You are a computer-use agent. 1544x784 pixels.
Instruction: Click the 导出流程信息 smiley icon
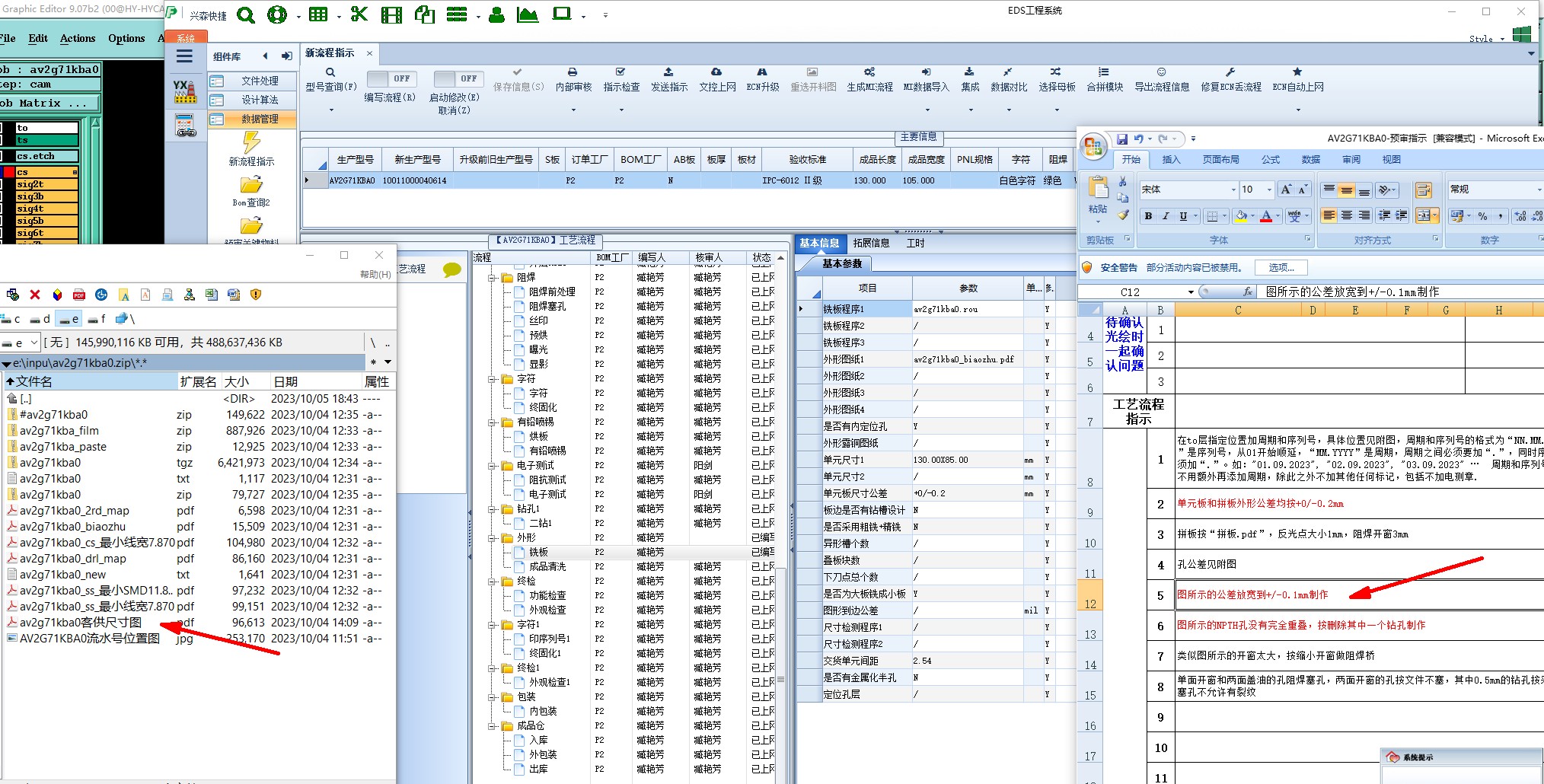pos(1161,72)
